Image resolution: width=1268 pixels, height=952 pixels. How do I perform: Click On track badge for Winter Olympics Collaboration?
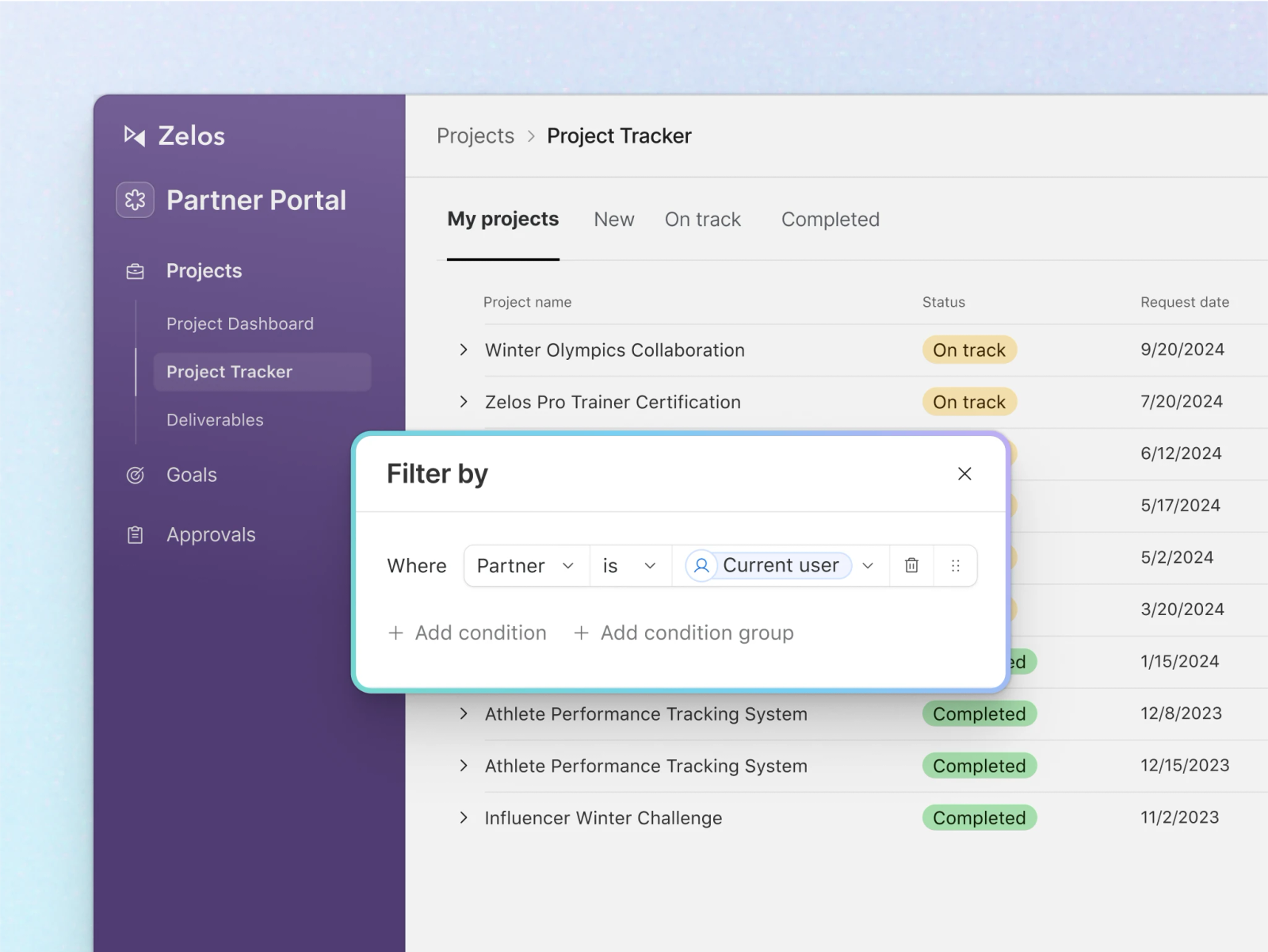[x=969, y=350]
